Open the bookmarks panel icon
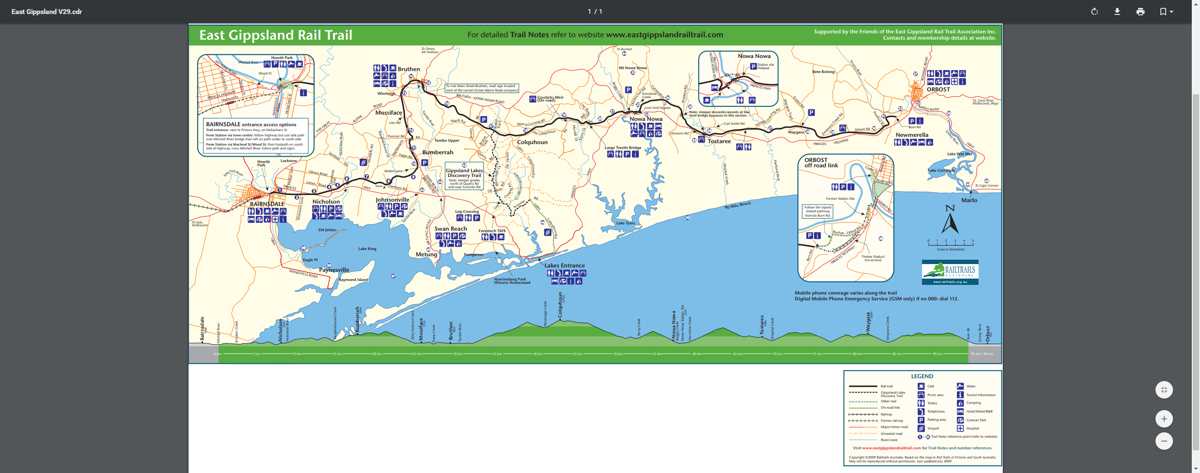This screenshot has height=473, width=1200. coord(1163,11)
